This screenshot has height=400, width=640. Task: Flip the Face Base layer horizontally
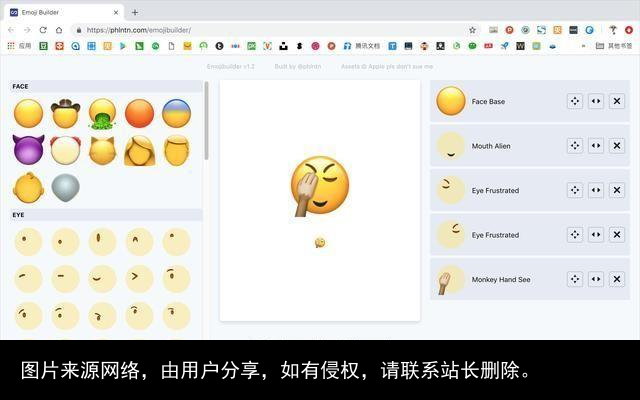click(x=596, y=101)
